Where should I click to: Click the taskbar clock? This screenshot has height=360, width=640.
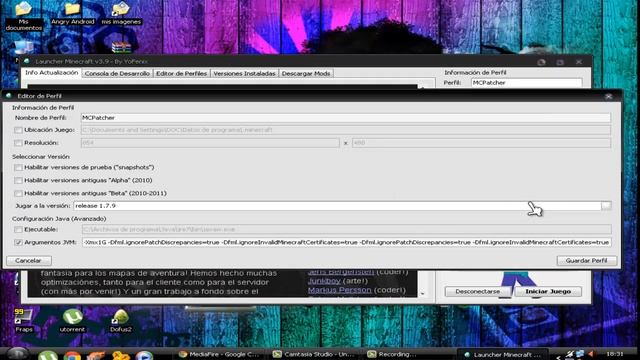[x=615, y=354]
